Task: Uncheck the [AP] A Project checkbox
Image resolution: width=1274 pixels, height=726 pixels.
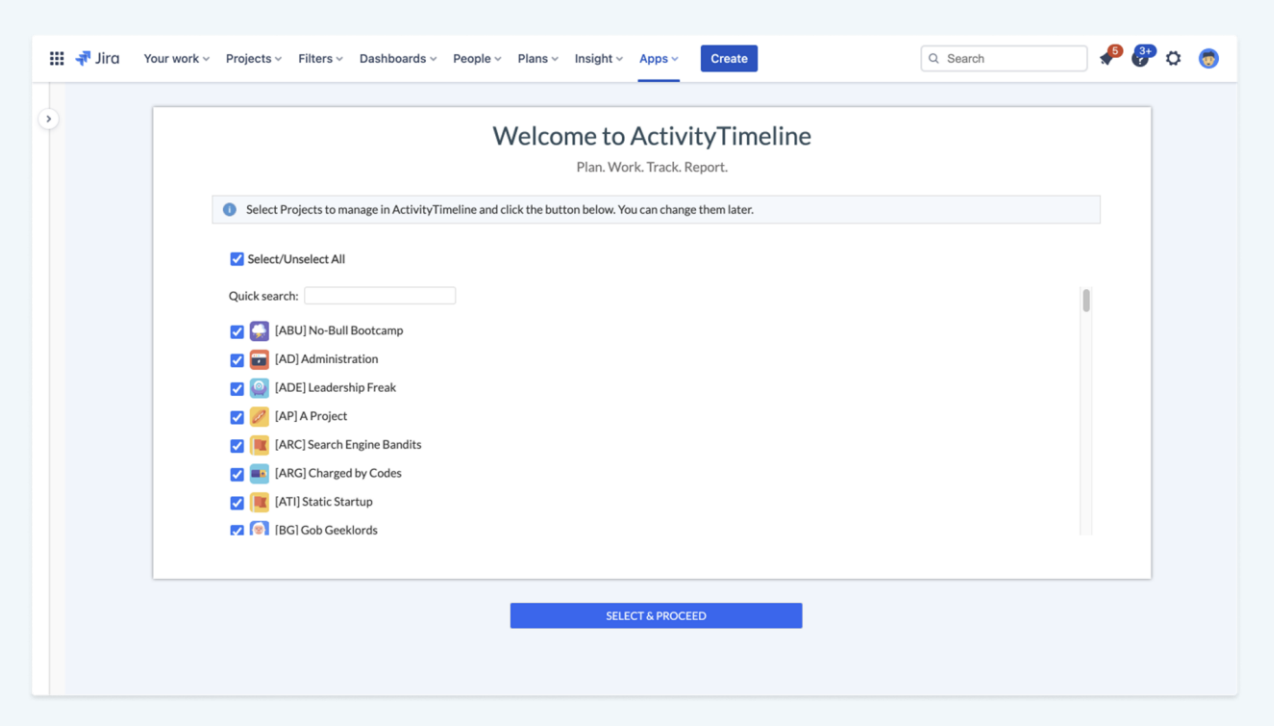Action: 237,417
